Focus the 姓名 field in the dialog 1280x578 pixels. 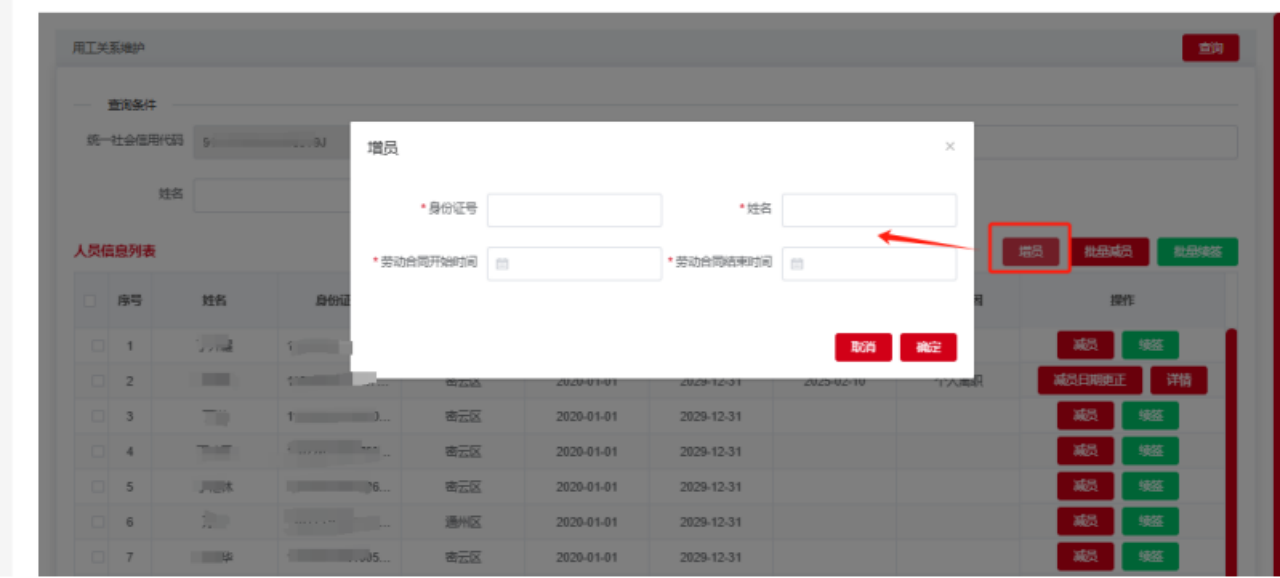click(x=868, y=210)
